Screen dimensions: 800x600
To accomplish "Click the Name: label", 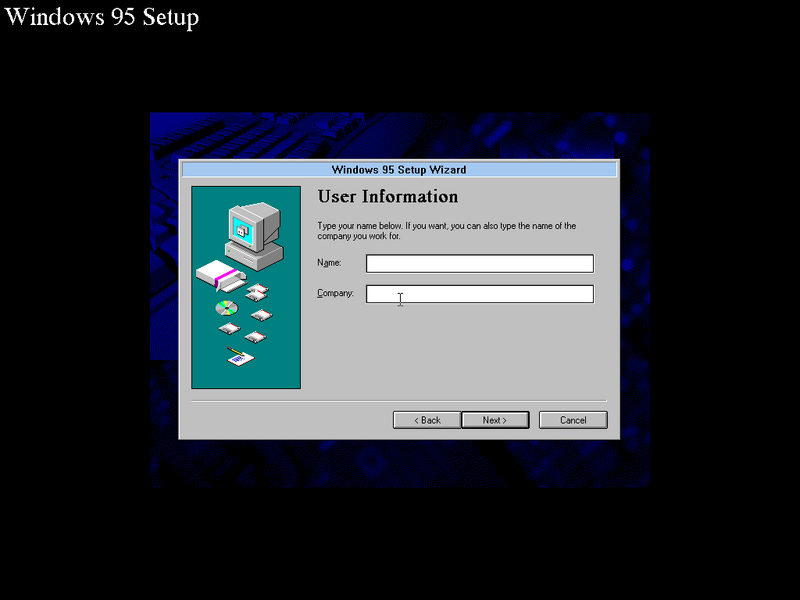I will (329, 263).
